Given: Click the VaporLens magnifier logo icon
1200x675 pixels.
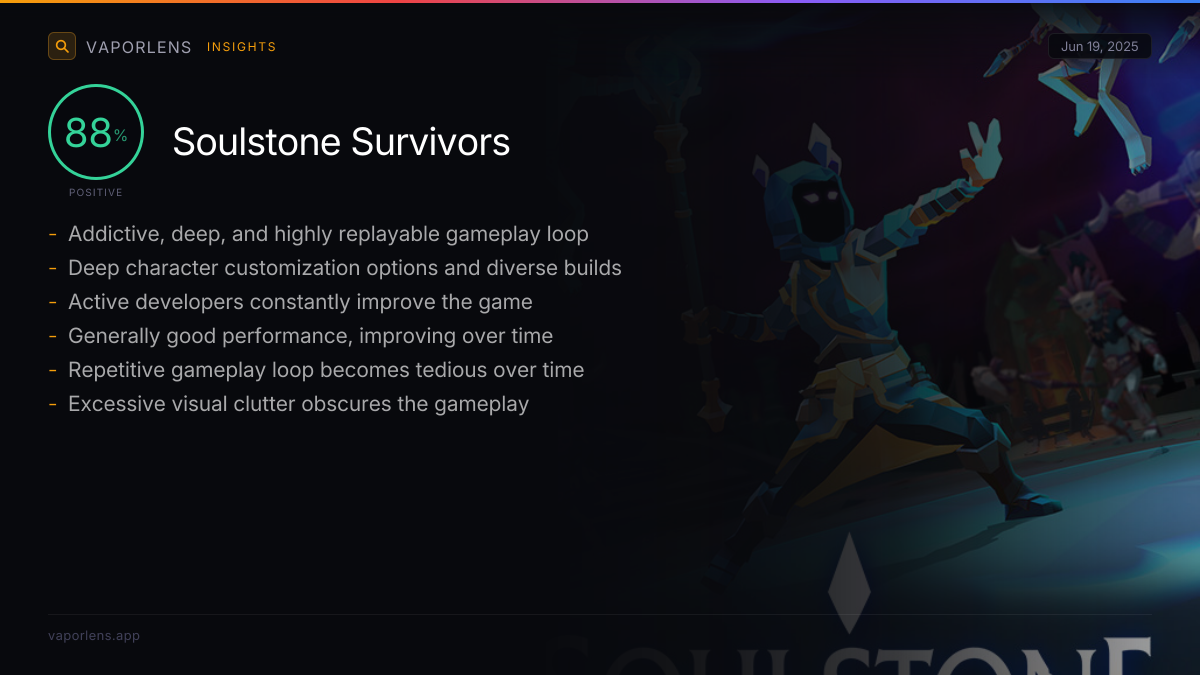Looking at the screenshot, I should pyautogui.click(x=62, y=46).
